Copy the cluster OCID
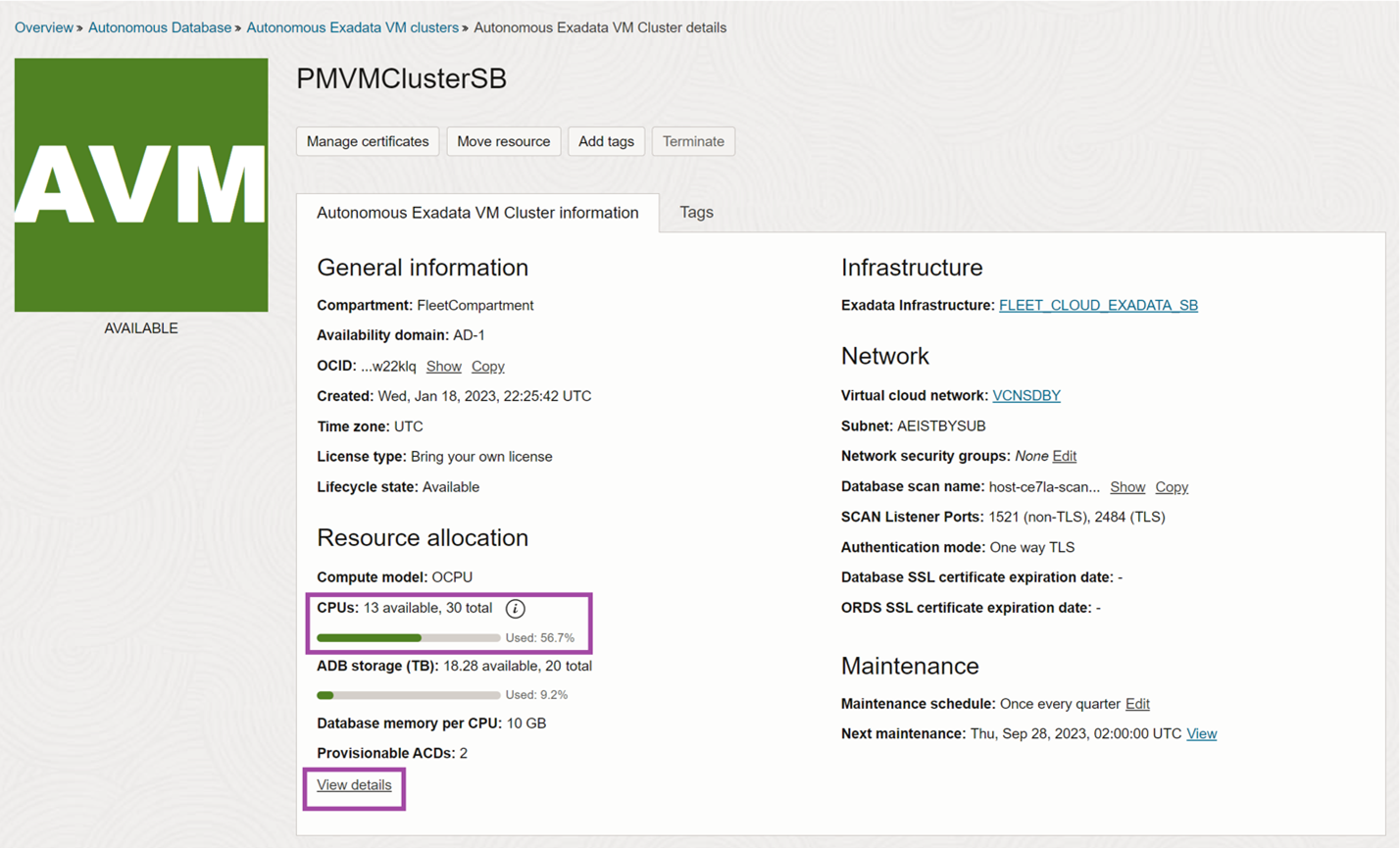1400x848 pixels. click(487, 366)
